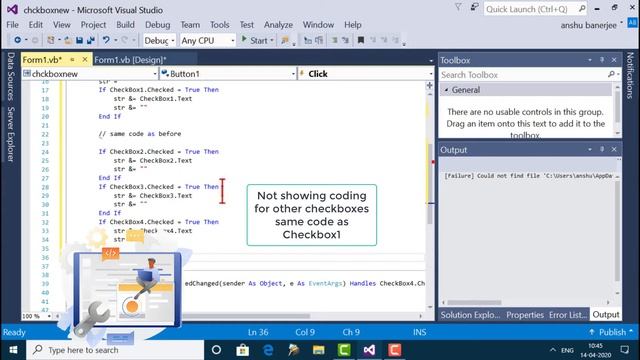The image size is (640, 360).
Task: Open the Build menu
Action: tap(125, 25)
